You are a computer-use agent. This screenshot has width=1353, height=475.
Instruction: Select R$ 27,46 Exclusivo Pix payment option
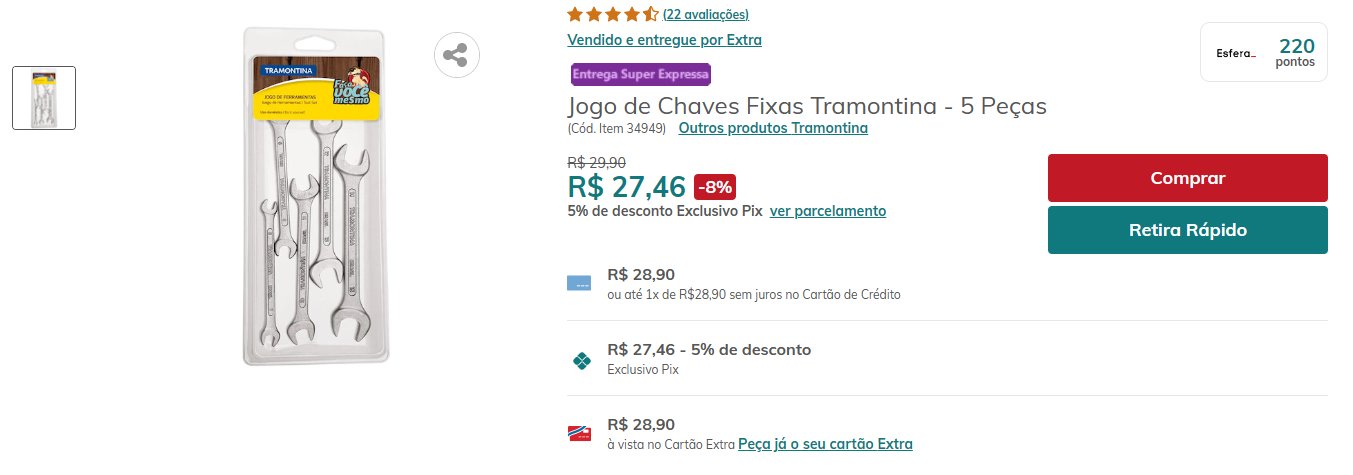point(946,359)
